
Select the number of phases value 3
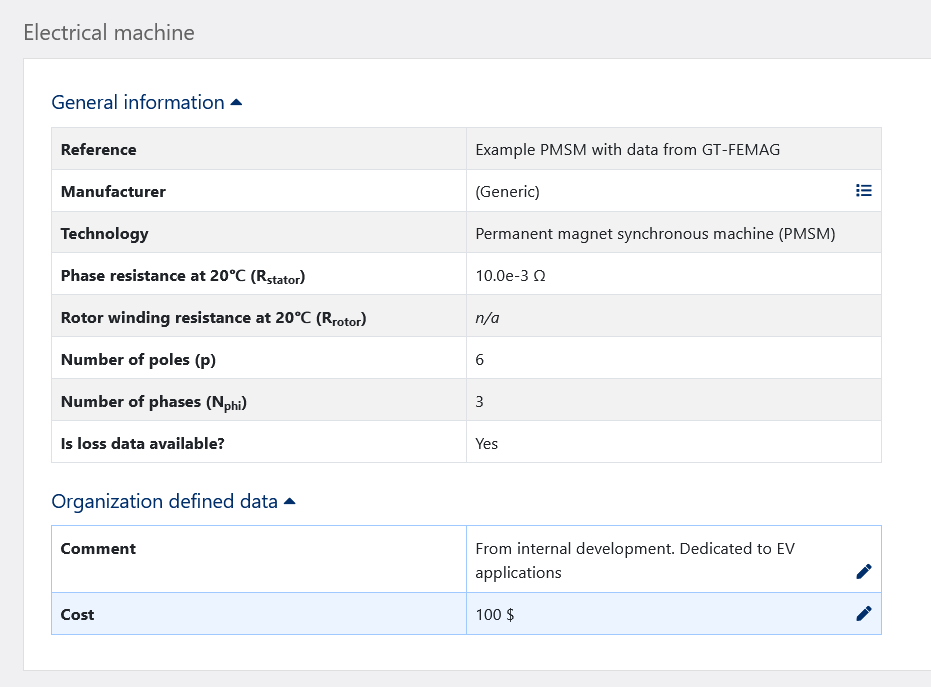point(480,401)
